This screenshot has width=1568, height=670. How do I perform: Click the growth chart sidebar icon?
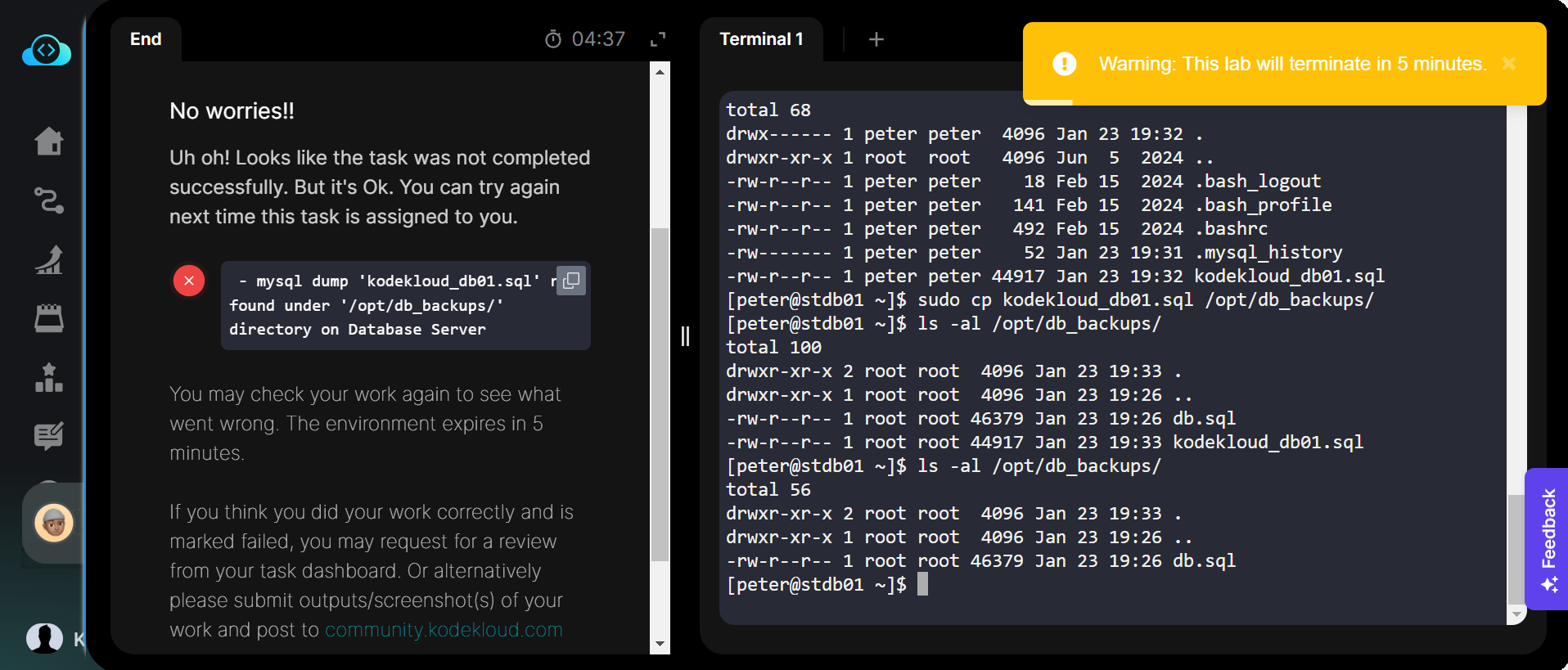[49, 259]
